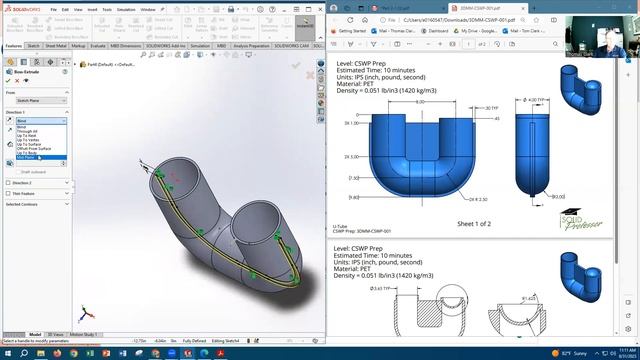The width and height of the screenshot is (640, 360).
Task: Select Offset From Surface end condition
Action: point(41,149)
